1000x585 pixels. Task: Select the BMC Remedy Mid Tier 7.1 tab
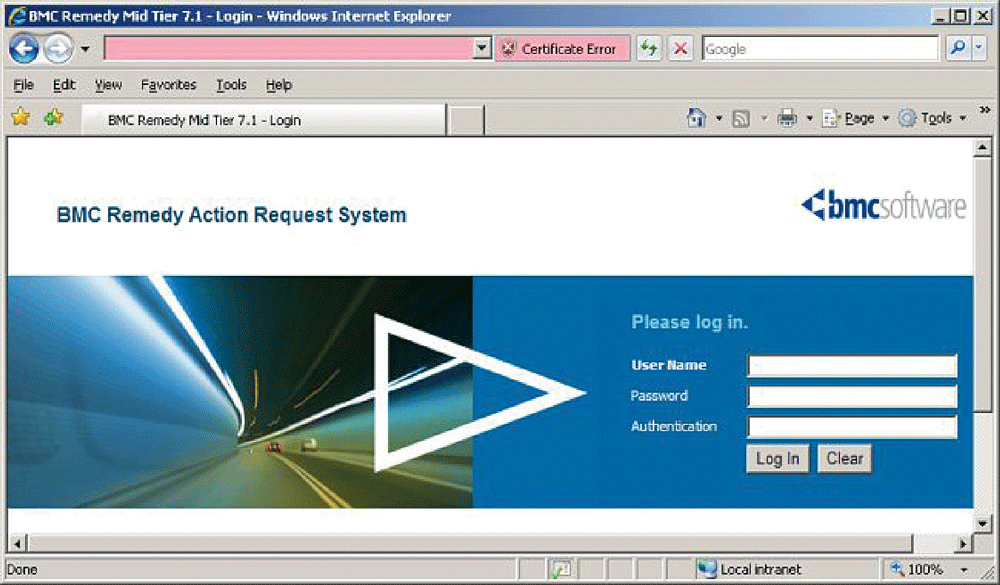coord(263,120)
